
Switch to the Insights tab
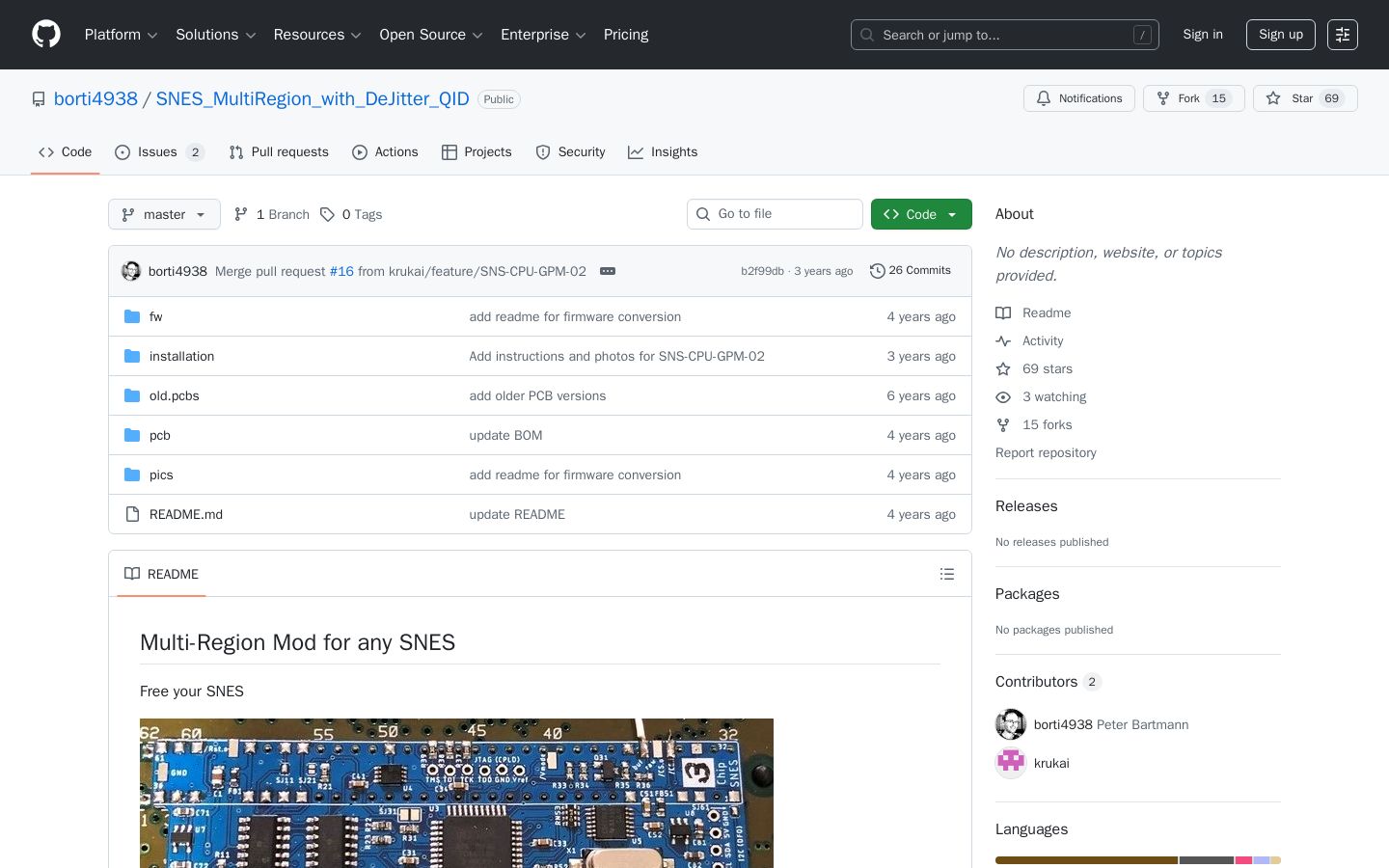[x=663, y=152]
